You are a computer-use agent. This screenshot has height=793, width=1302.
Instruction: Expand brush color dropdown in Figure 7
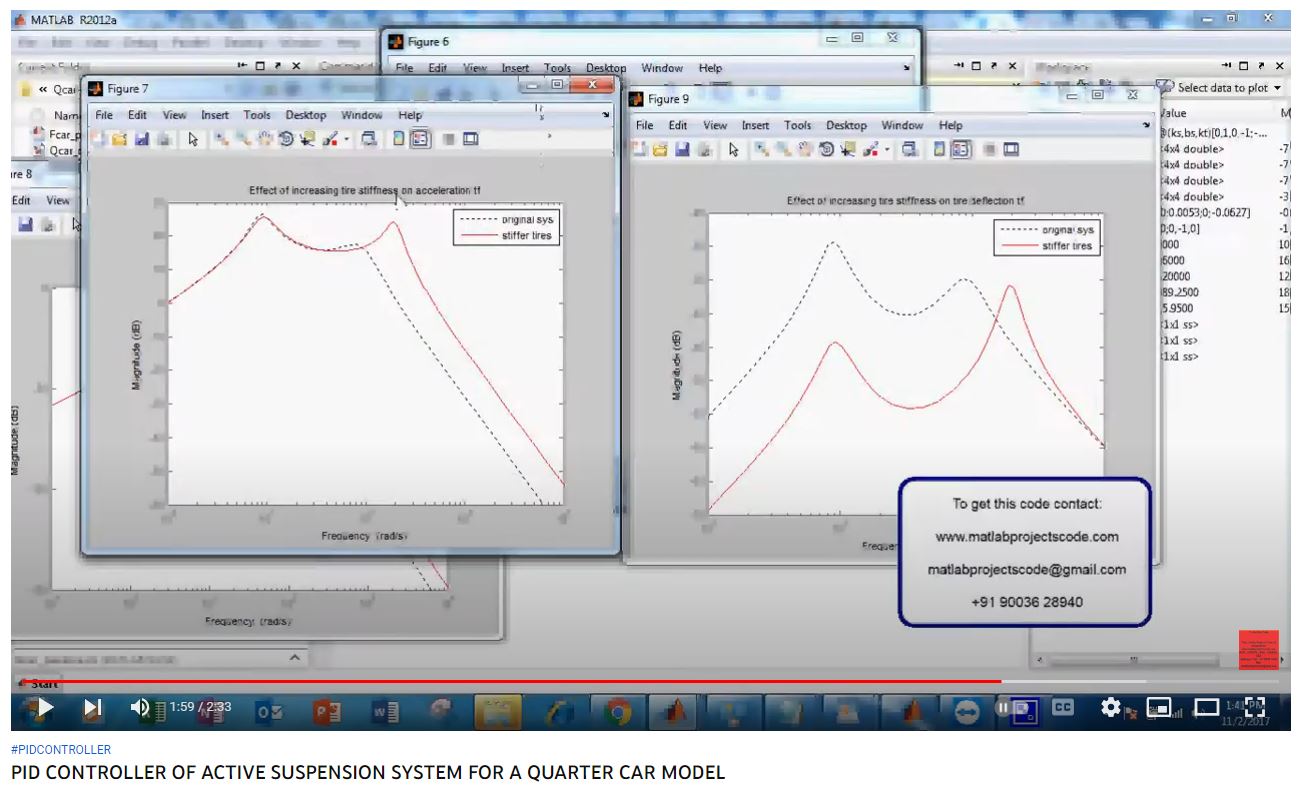click(346, 140)
